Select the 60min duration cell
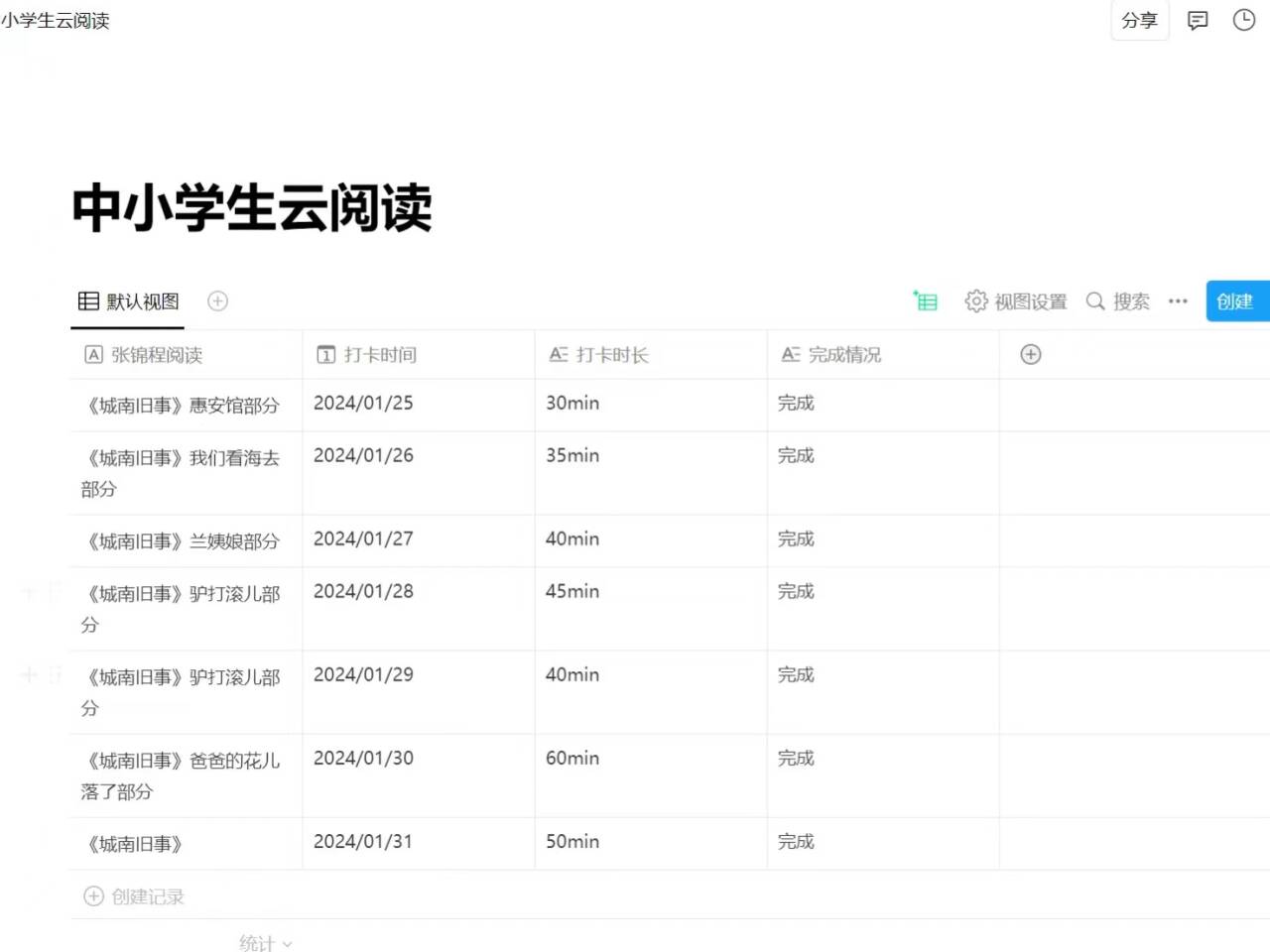The height and width of the screenshot is (952, 1270). pos(572,759)
